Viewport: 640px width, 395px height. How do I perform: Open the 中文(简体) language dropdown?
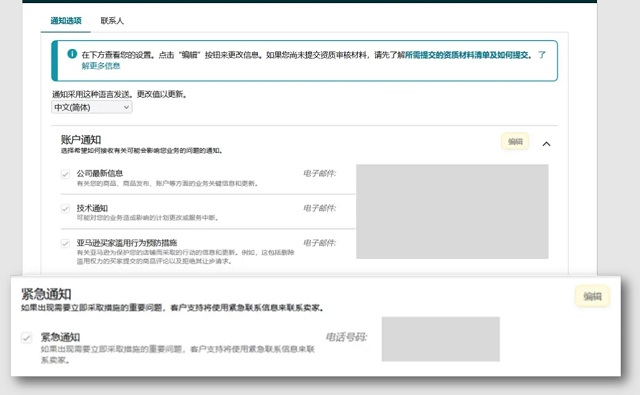pyautogui.click(x=92, y=107)
